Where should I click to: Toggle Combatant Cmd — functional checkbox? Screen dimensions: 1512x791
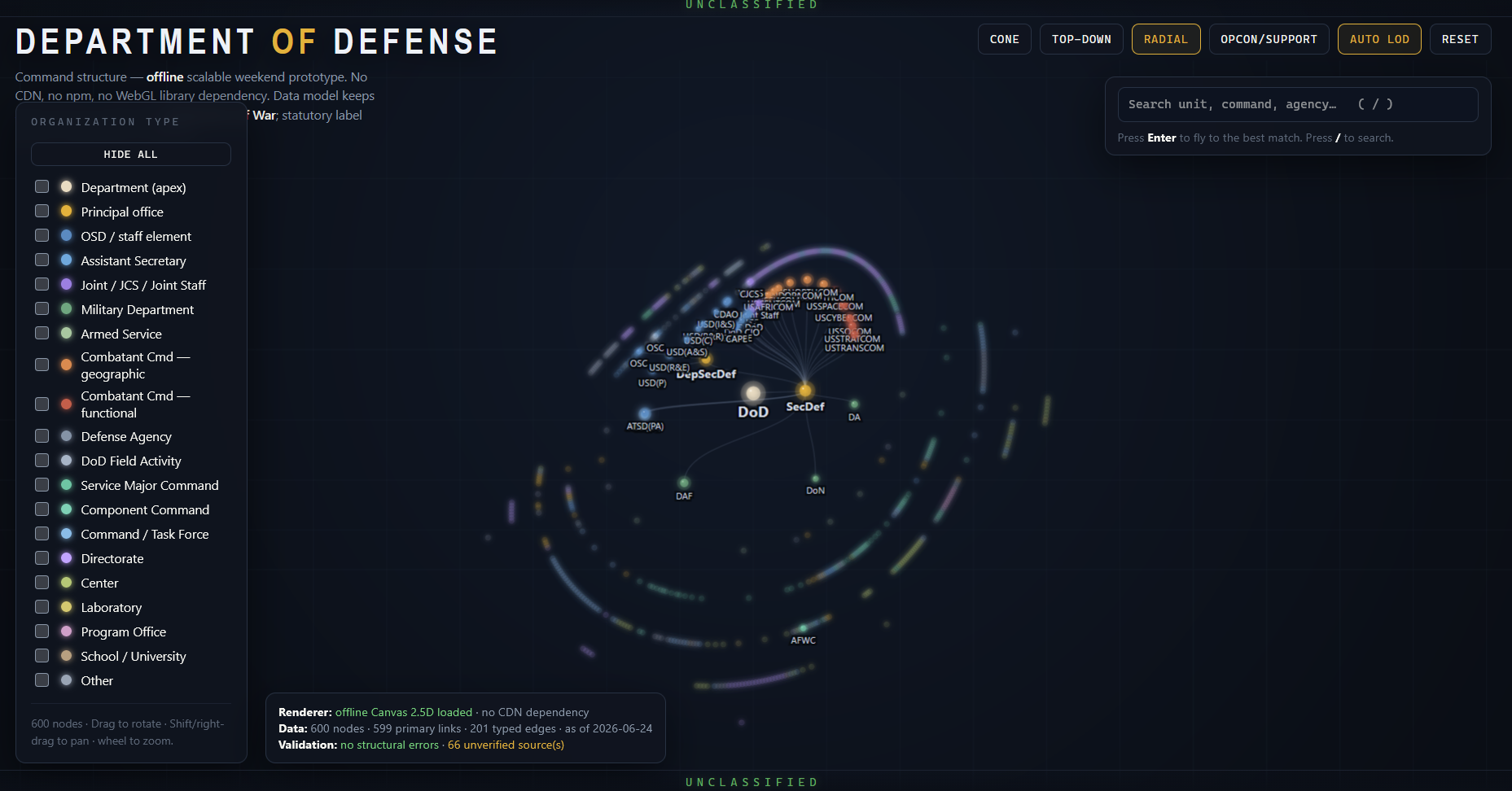[x=42, y=404]
